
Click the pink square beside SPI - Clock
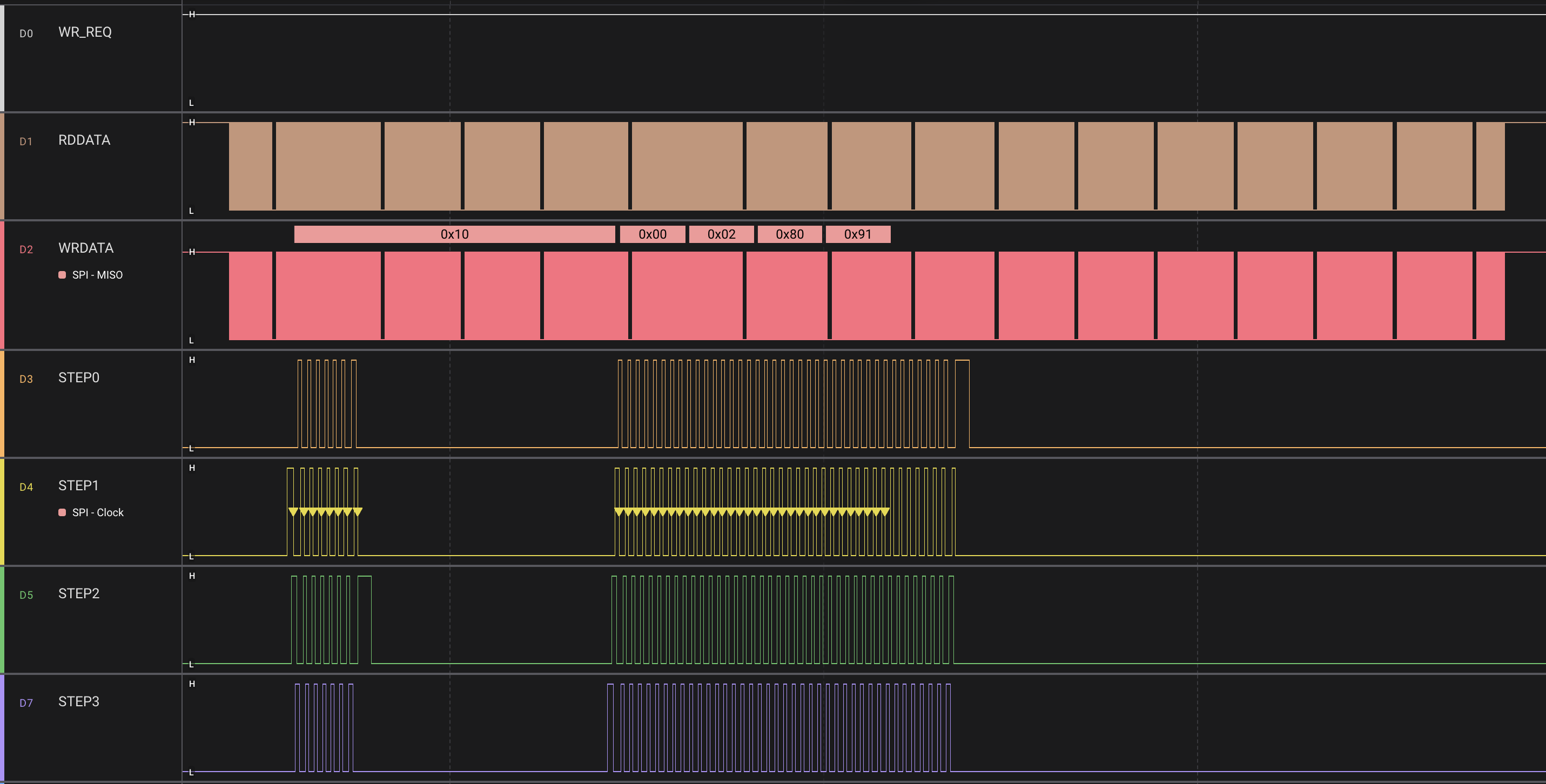point(62,512)
